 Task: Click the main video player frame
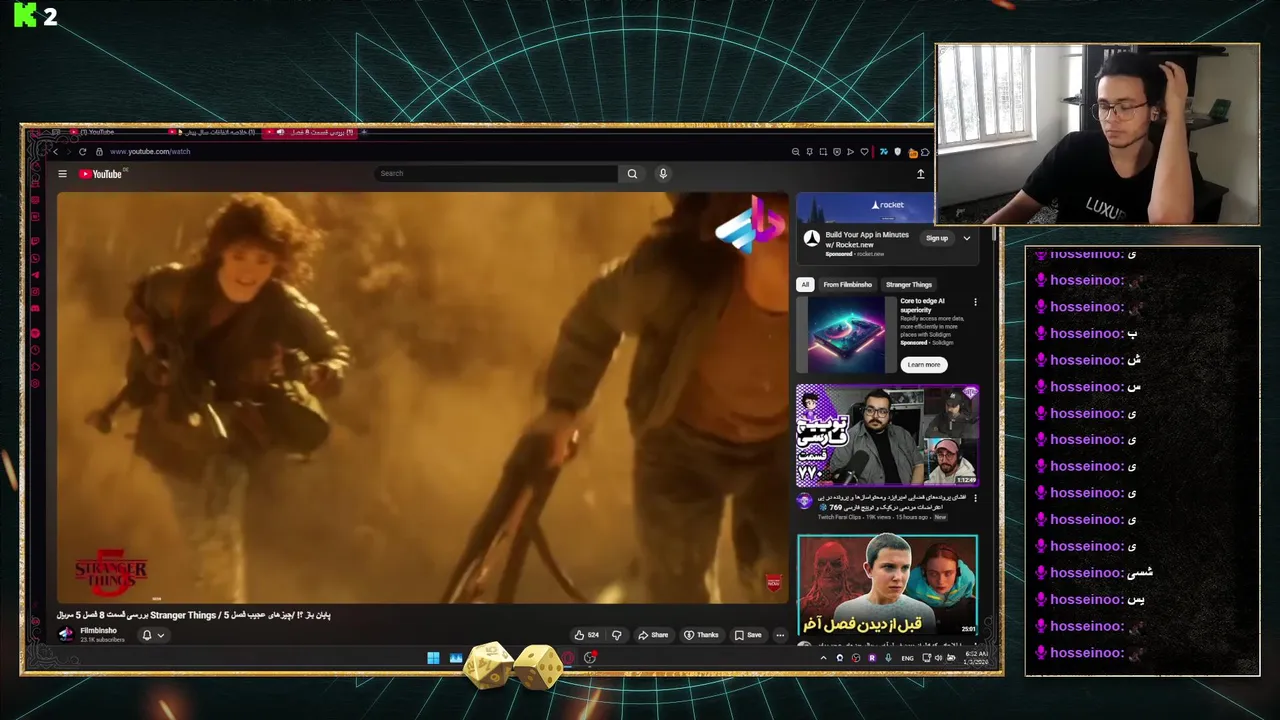point(423,398)
